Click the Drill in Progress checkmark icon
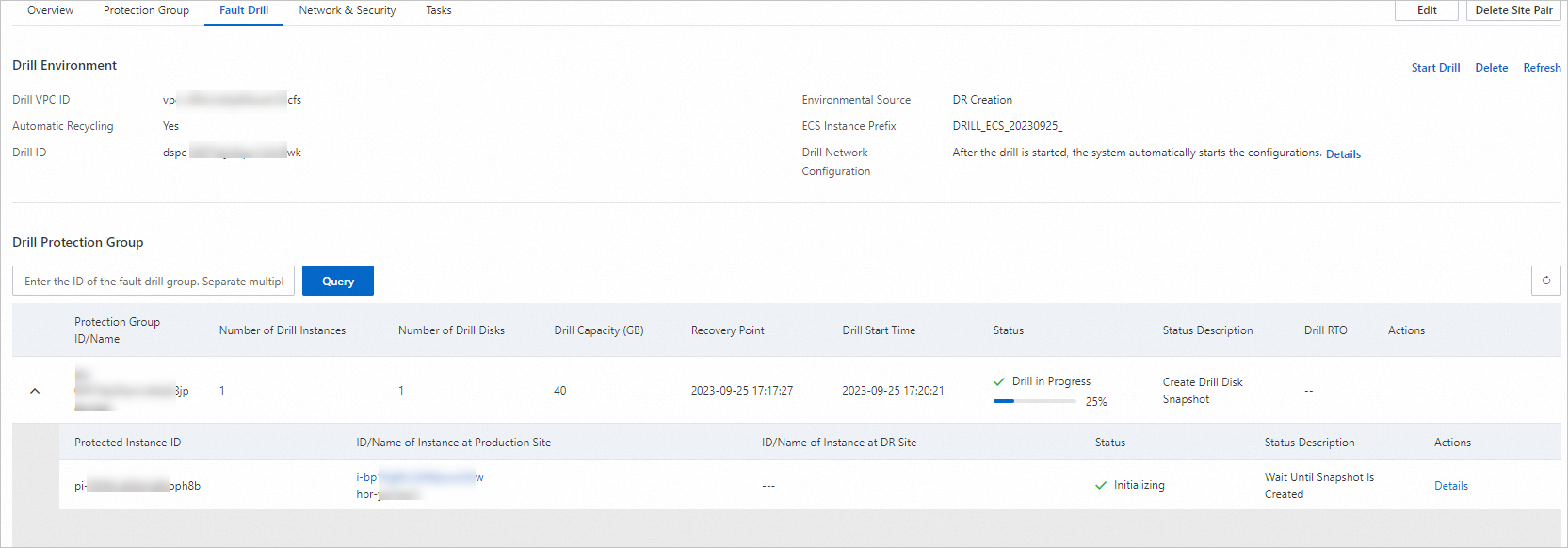 [999, 381]
